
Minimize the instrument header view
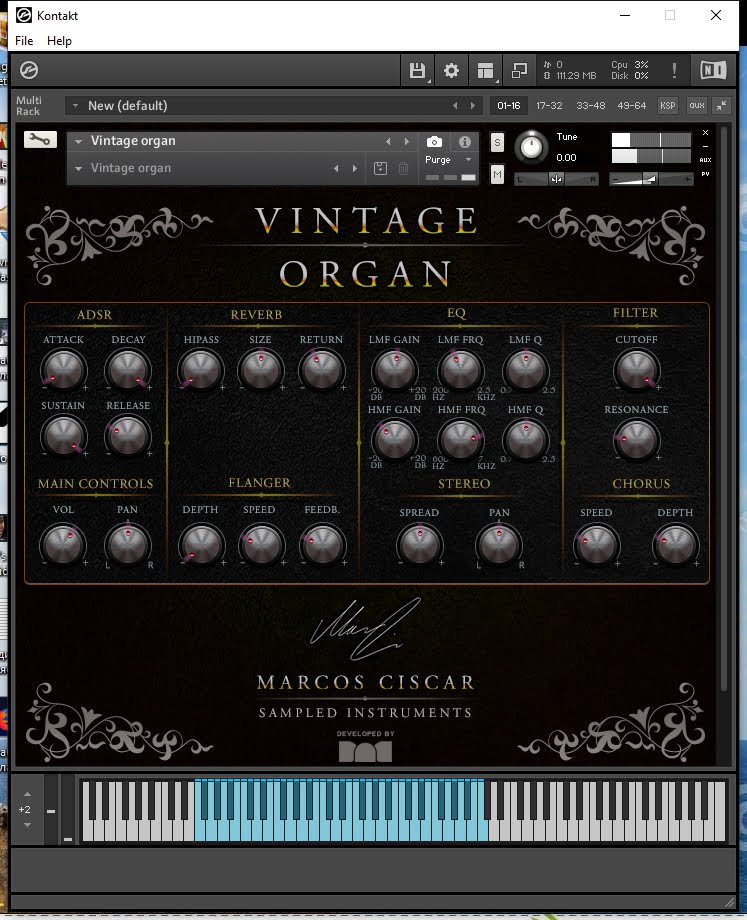click(706, 147)
